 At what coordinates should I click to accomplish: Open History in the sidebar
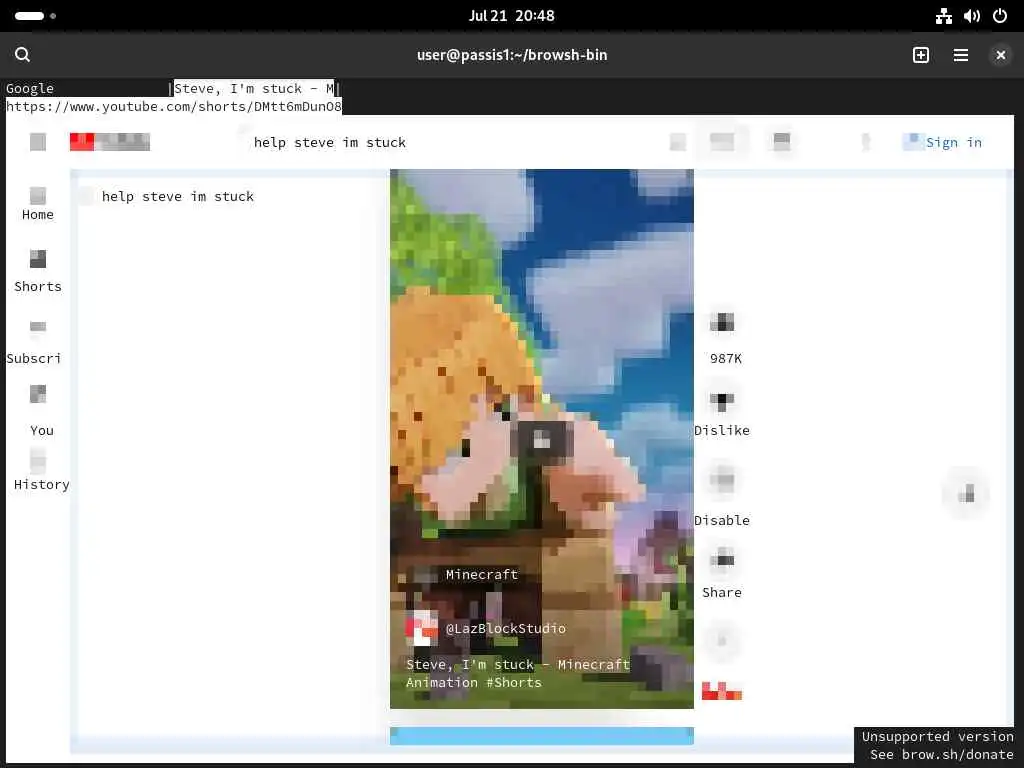coord(41,470)
